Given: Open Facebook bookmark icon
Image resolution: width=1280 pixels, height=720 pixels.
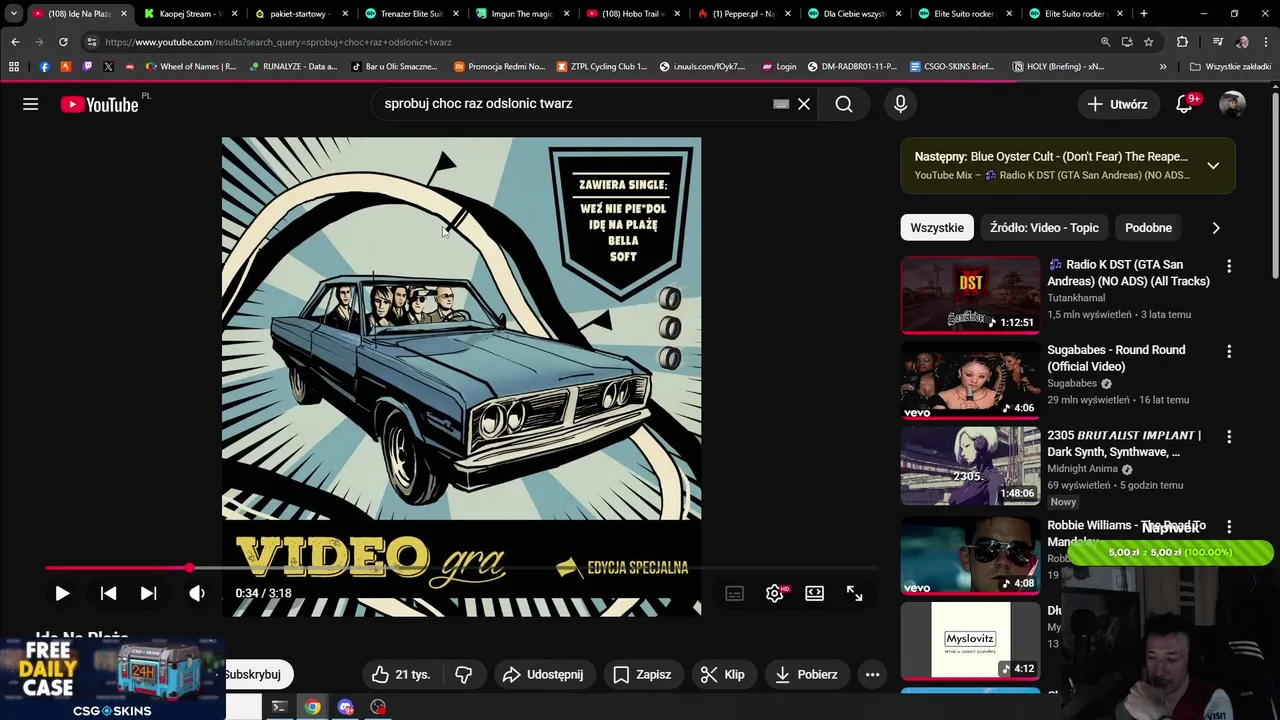Looking at the screenshot, I should coord(44,67).
